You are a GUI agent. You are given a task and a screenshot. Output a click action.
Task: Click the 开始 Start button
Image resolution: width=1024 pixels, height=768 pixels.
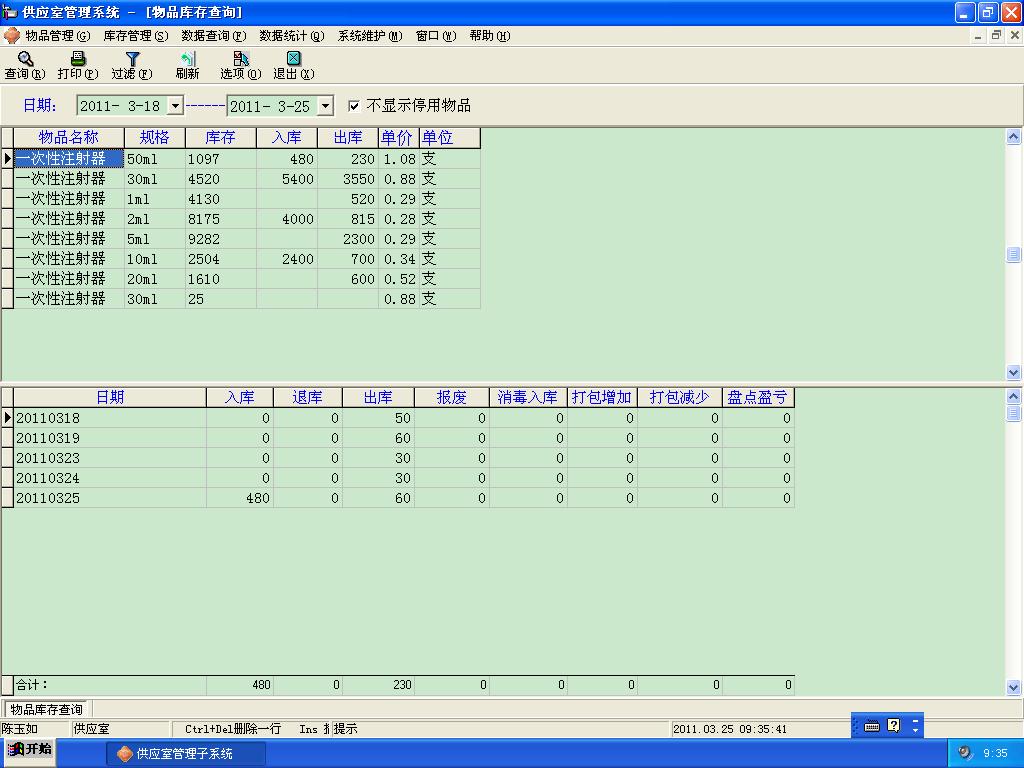point(29,750)
